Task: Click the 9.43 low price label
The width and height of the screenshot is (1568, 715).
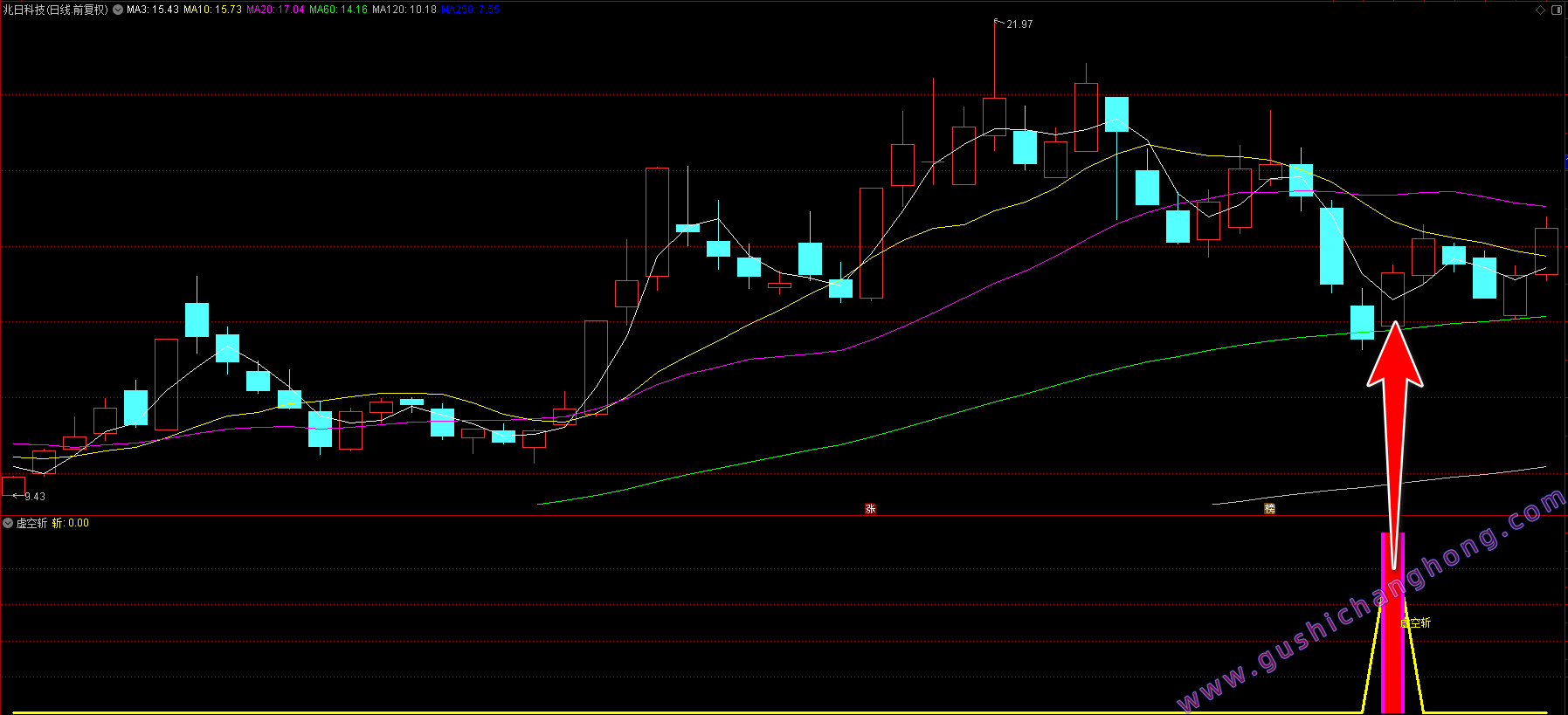Action: pyautogui.click(x=35, y=497)
